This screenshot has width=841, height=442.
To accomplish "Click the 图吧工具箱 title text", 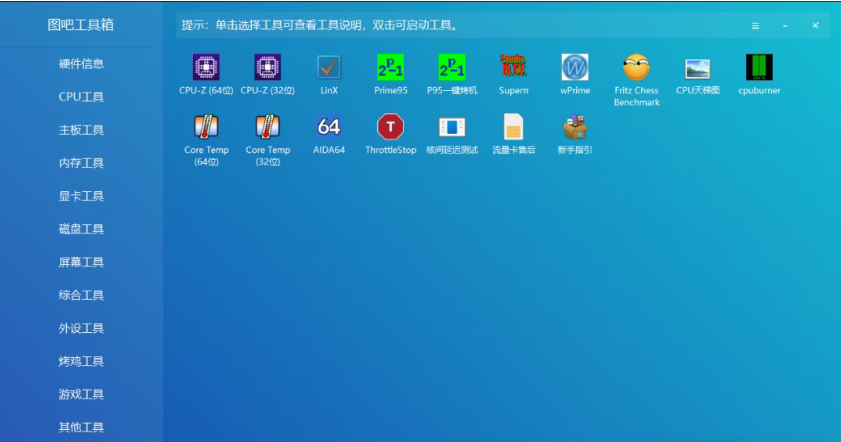I will pyautogui.click(x=80, y=25).
